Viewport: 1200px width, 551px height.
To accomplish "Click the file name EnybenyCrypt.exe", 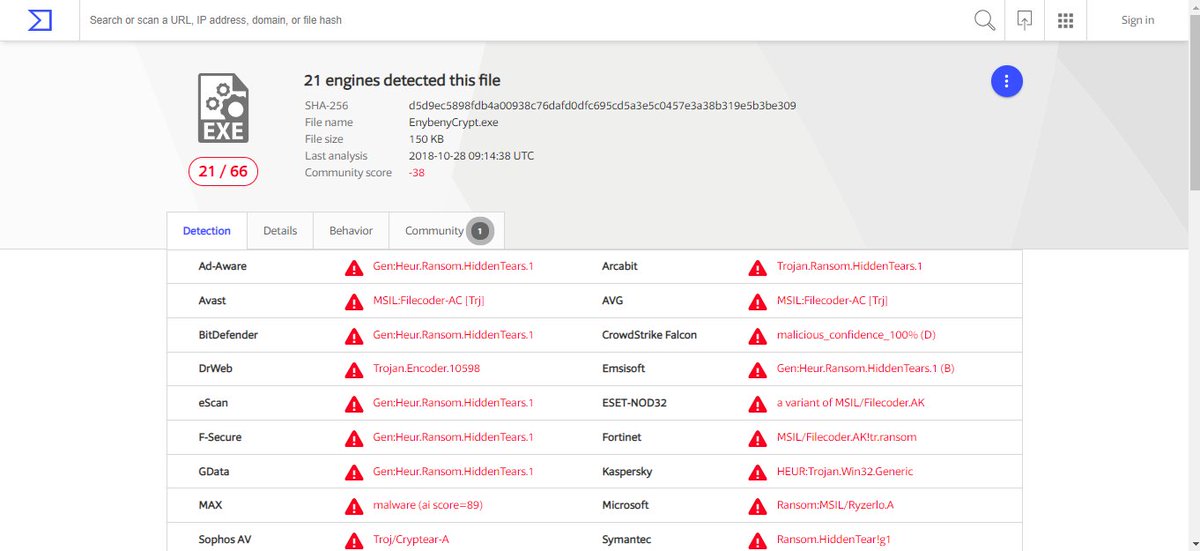I will tap(453, 122).
